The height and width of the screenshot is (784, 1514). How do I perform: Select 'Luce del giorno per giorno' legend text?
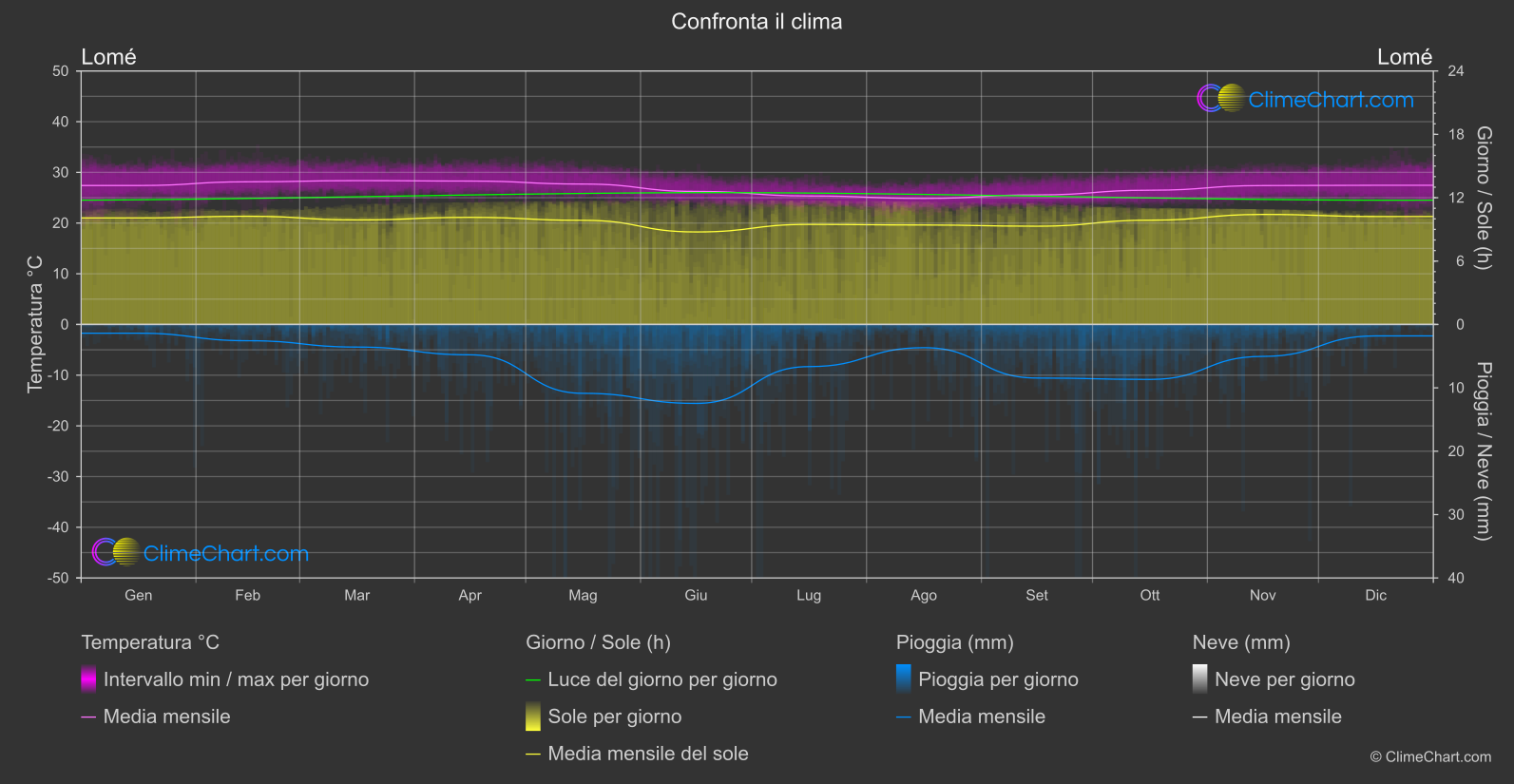(x=662, y=679)
